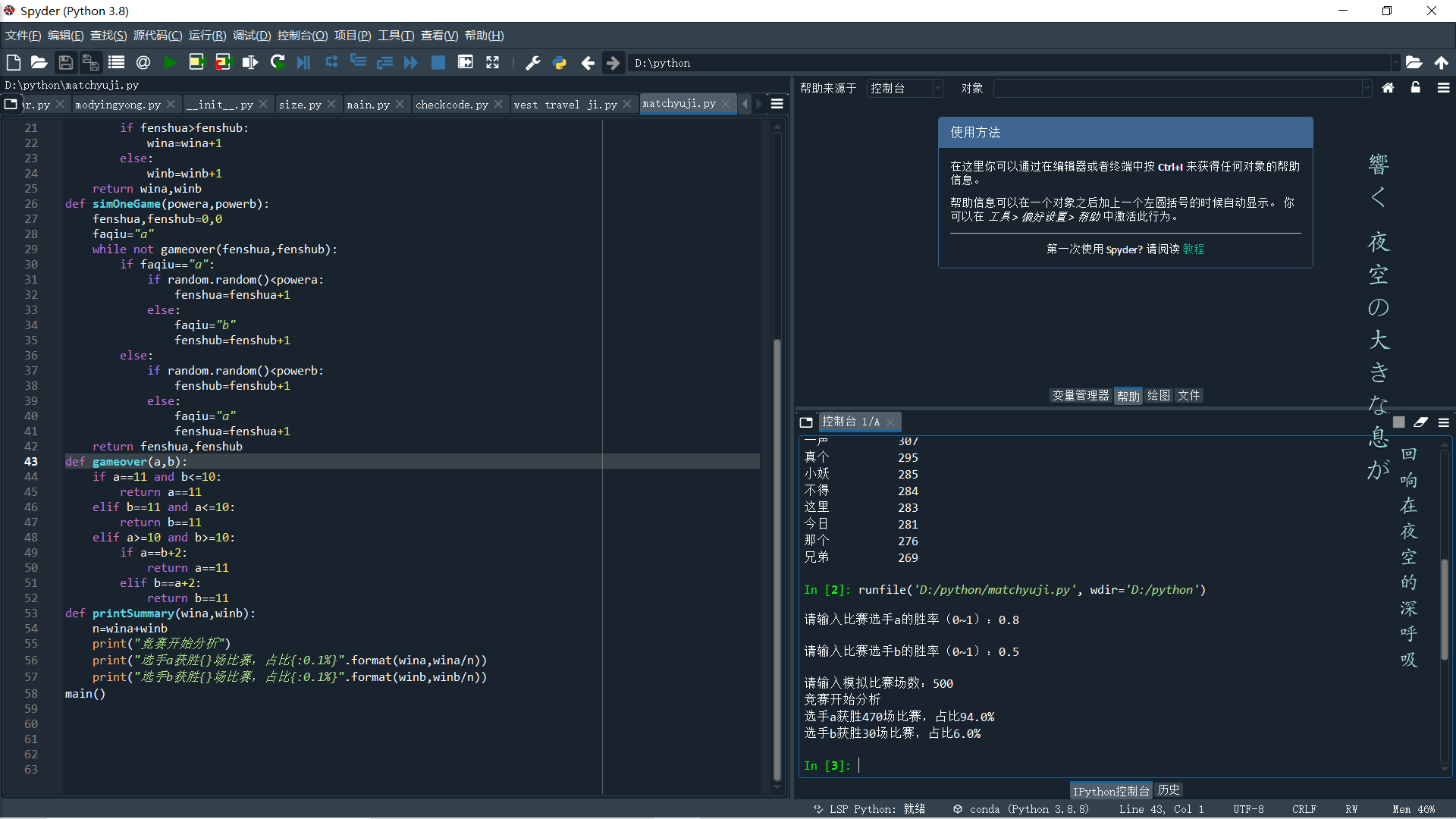Open Preferences with the wrench icon
This screenshot has height=819, width=1456.
point(533,63)
